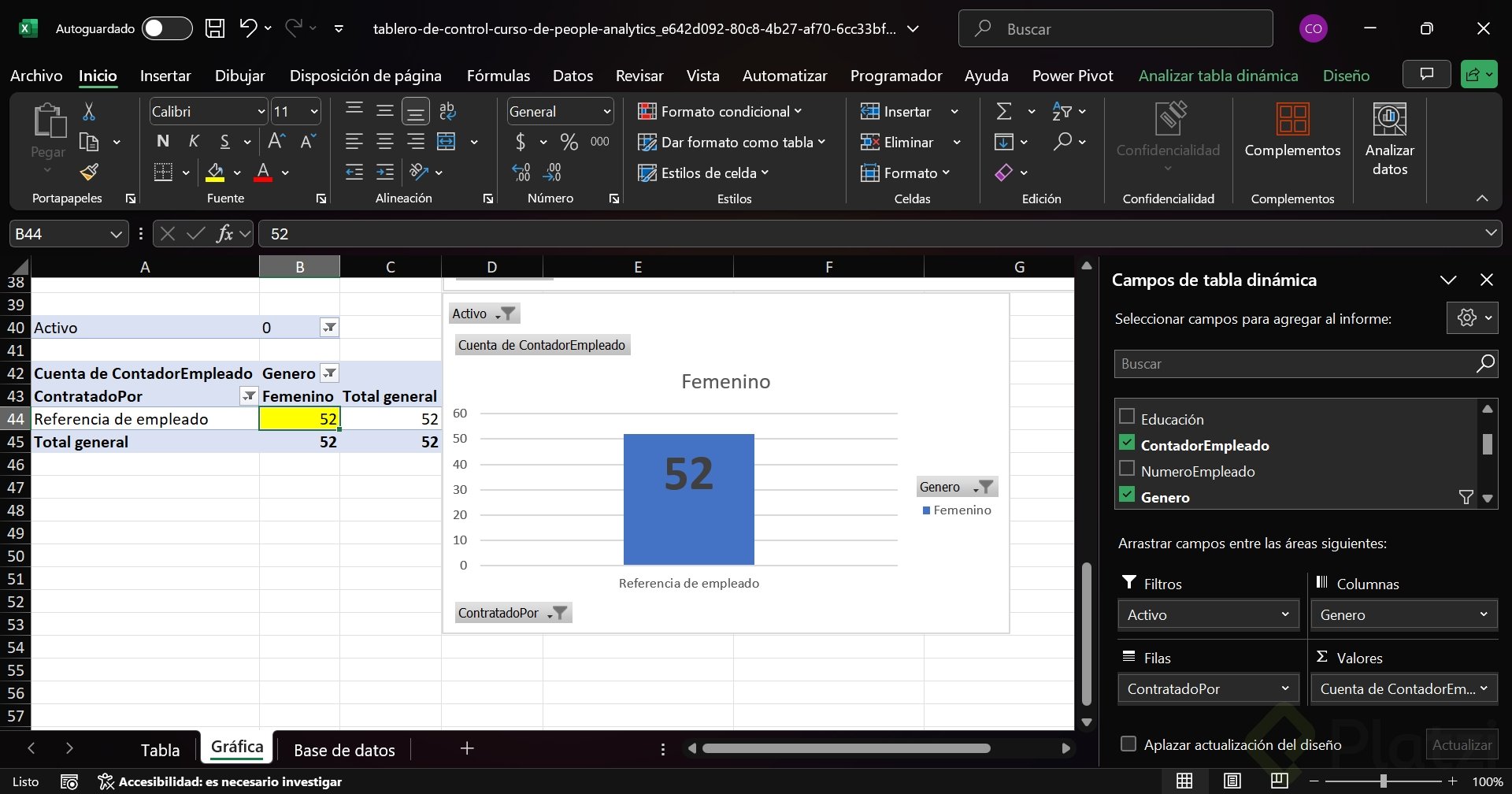
Task: Apply bold with the N button
Action: point(163,142)
